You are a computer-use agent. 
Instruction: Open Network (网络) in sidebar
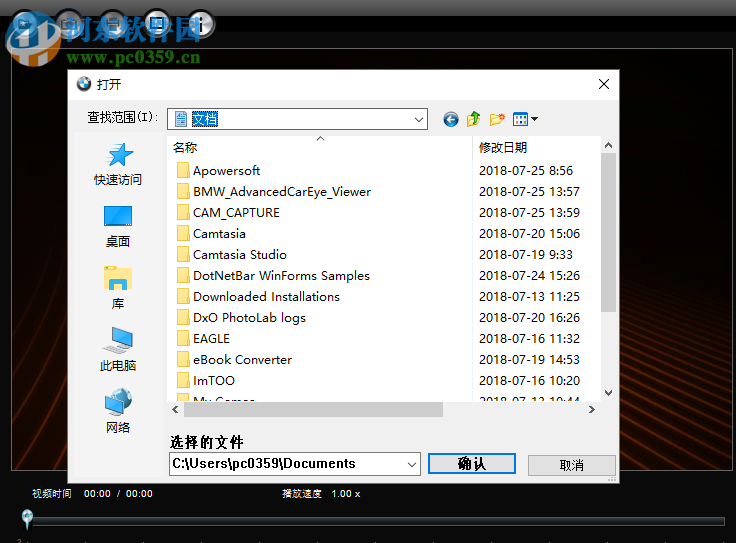118,411
